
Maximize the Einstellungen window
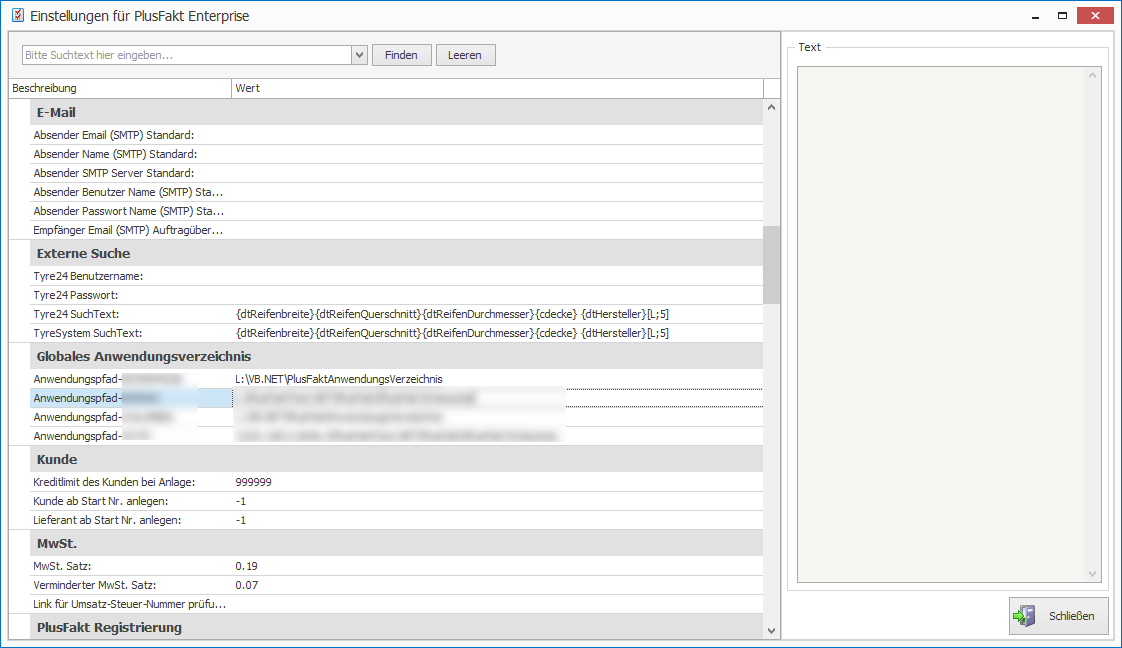(x=1063, y=16)
